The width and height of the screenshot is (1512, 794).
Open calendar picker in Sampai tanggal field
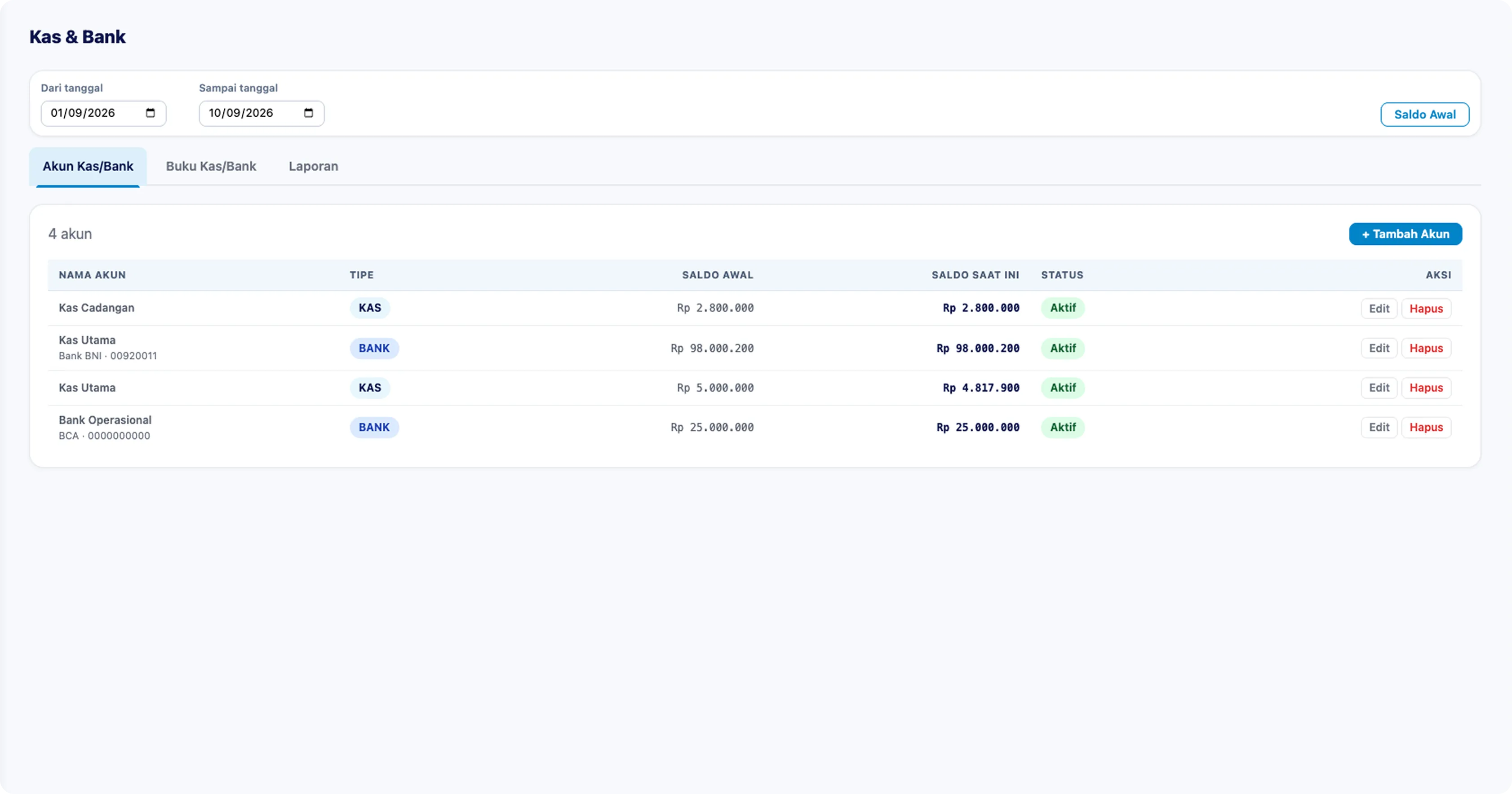click(x=308, y=113)
